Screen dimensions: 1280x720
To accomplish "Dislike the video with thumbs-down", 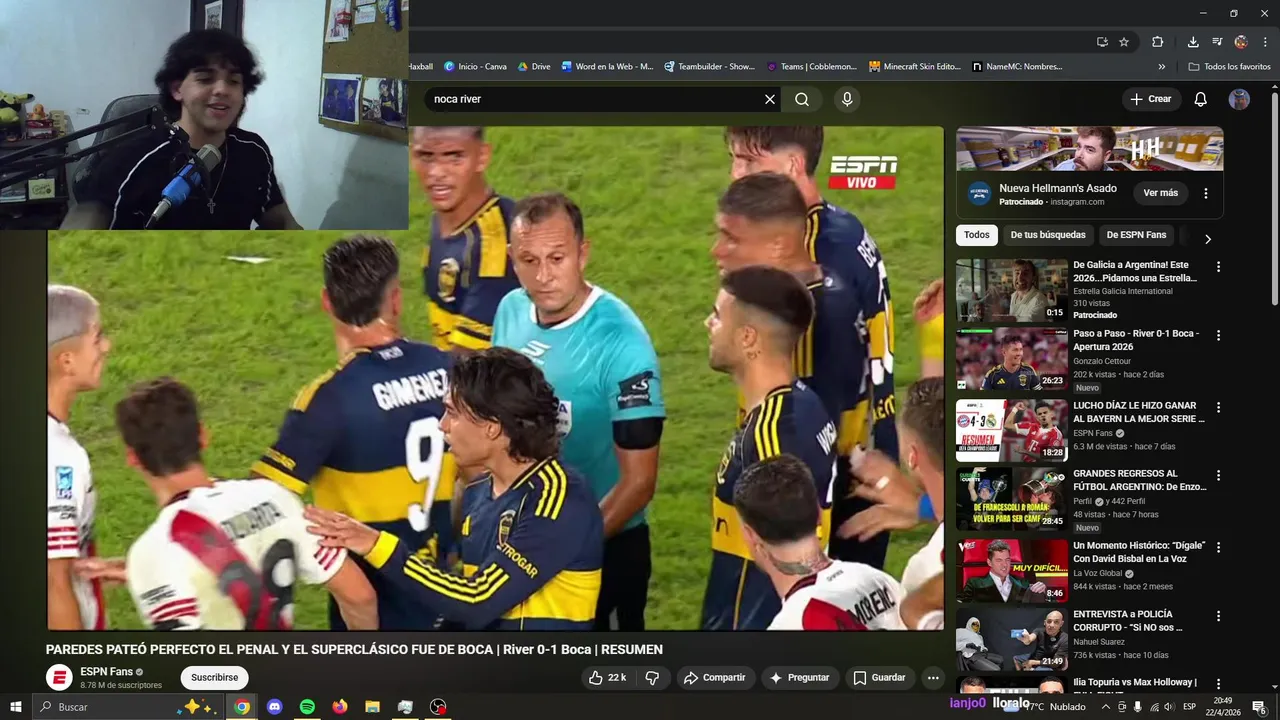I will pos(652,677).
